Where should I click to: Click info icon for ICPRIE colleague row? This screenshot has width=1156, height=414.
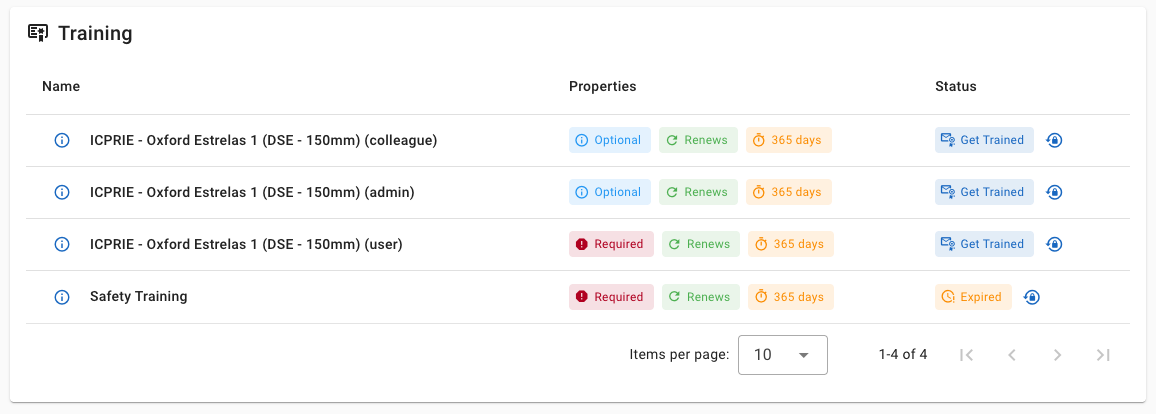[61, 141]
